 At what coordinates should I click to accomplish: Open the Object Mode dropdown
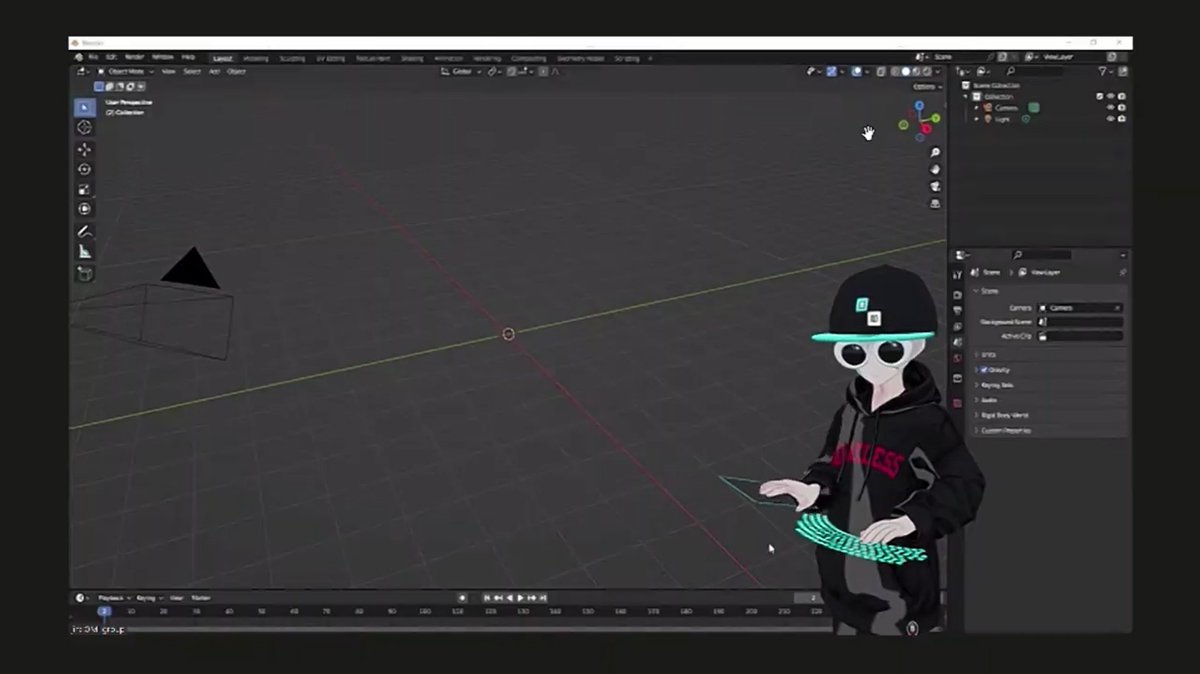click(126, 72)
